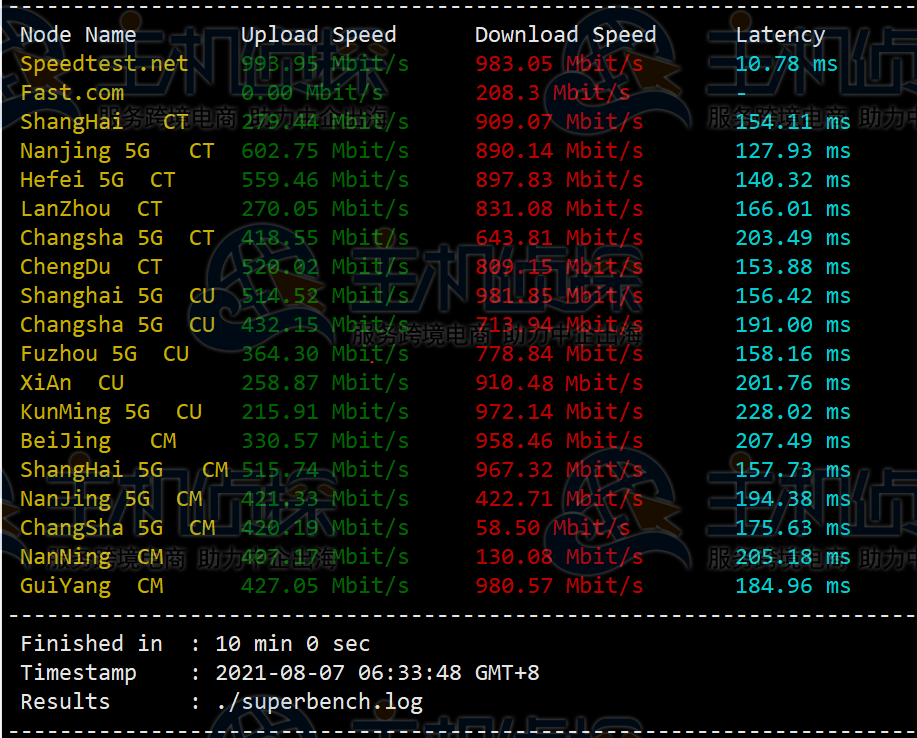The width and height of the screenshot is (917, 738).
Task: Click Fuzhou 5G CU node name
Action: [x=104, y=354]
